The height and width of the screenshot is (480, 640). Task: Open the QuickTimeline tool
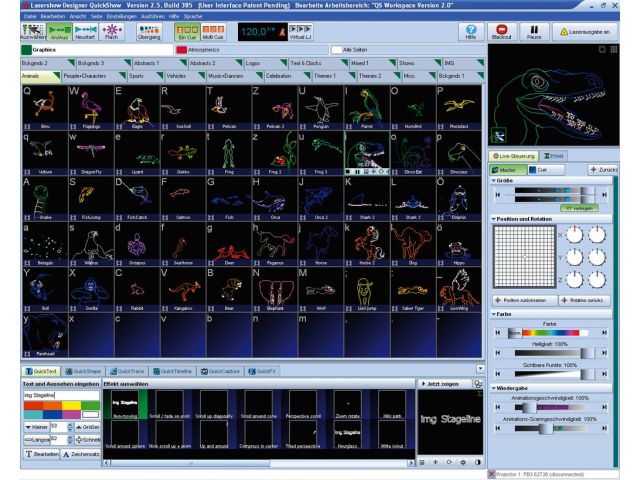point(173,371)
